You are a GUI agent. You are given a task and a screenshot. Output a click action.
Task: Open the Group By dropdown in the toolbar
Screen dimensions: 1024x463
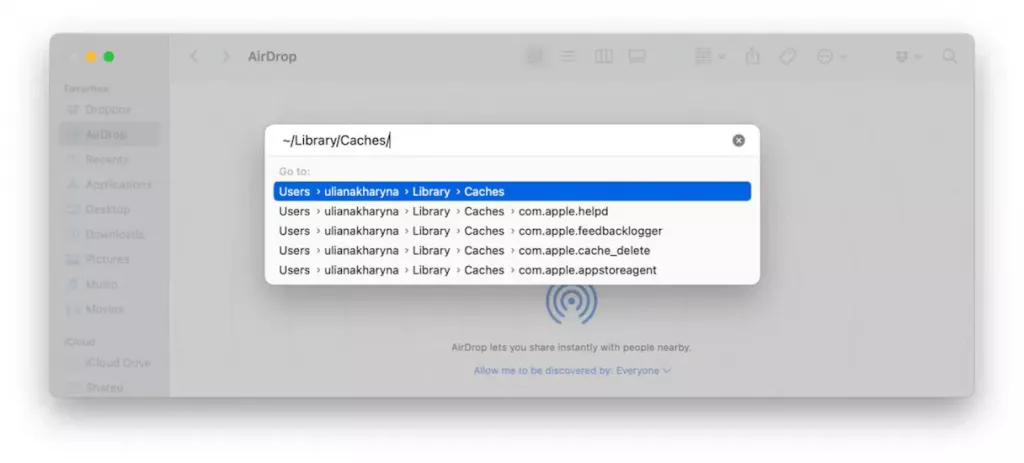(710, 57)
